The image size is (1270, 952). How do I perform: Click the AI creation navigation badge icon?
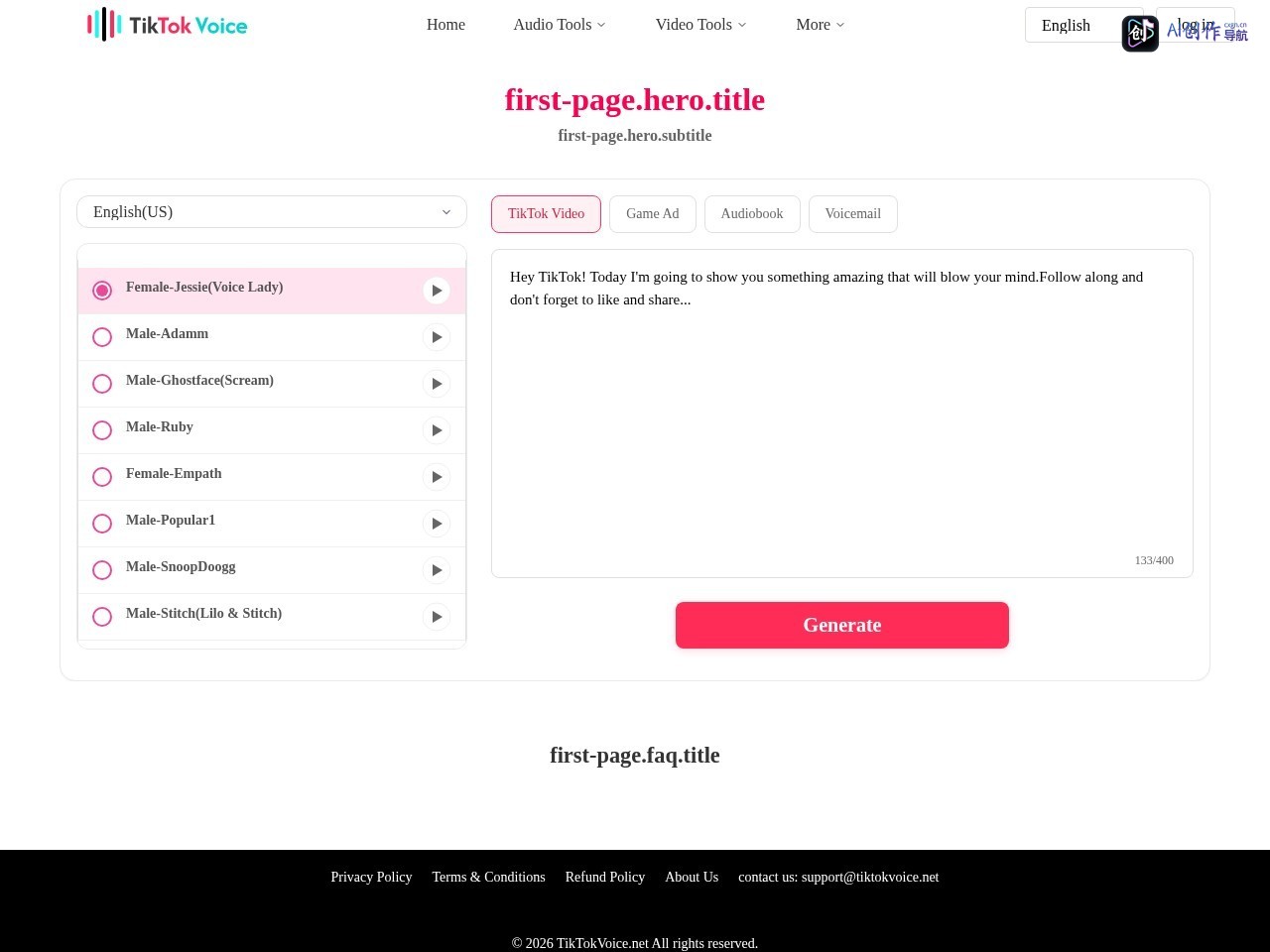click(1140, 34)
